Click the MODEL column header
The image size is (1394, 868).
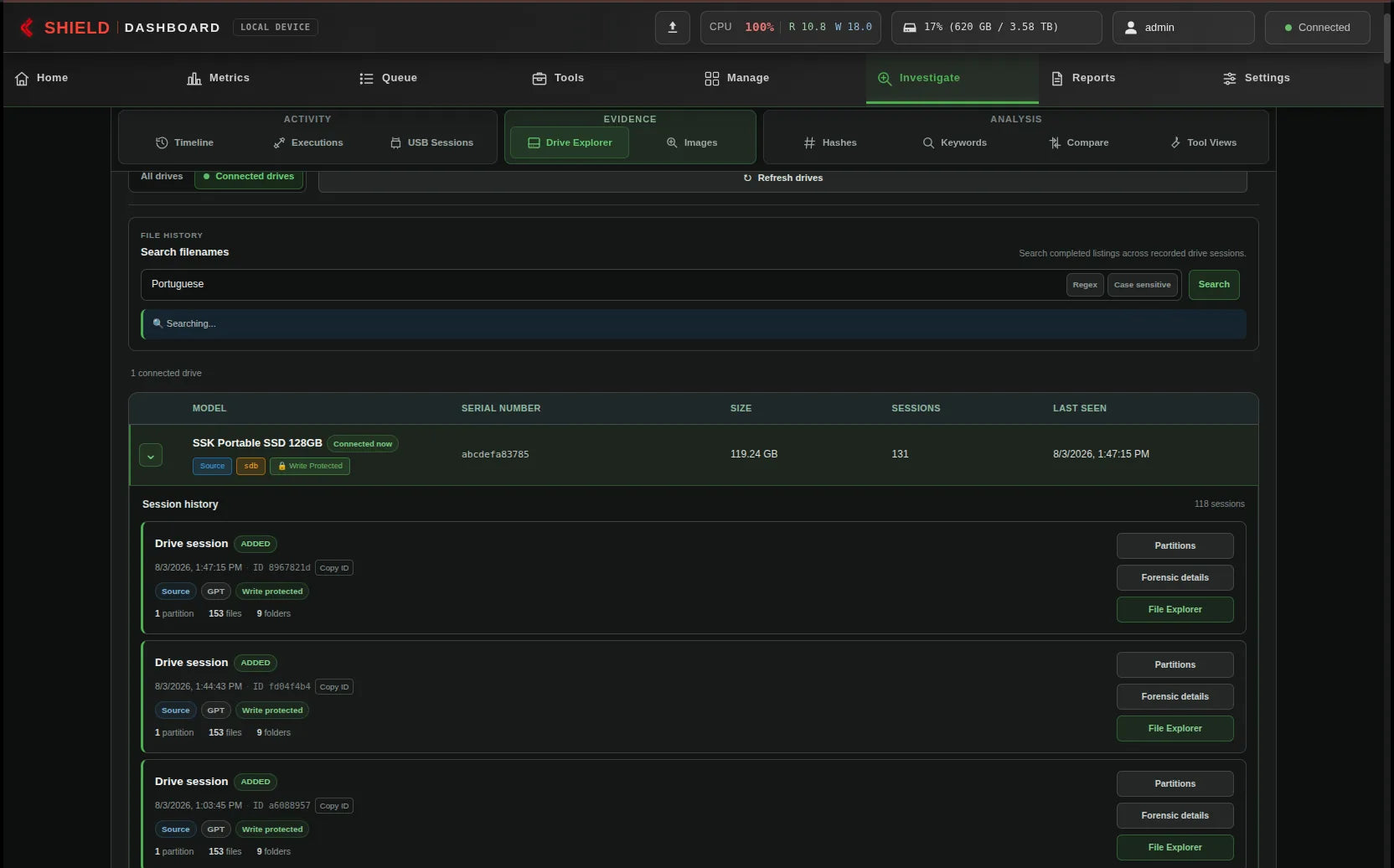[x=209, y=409]
